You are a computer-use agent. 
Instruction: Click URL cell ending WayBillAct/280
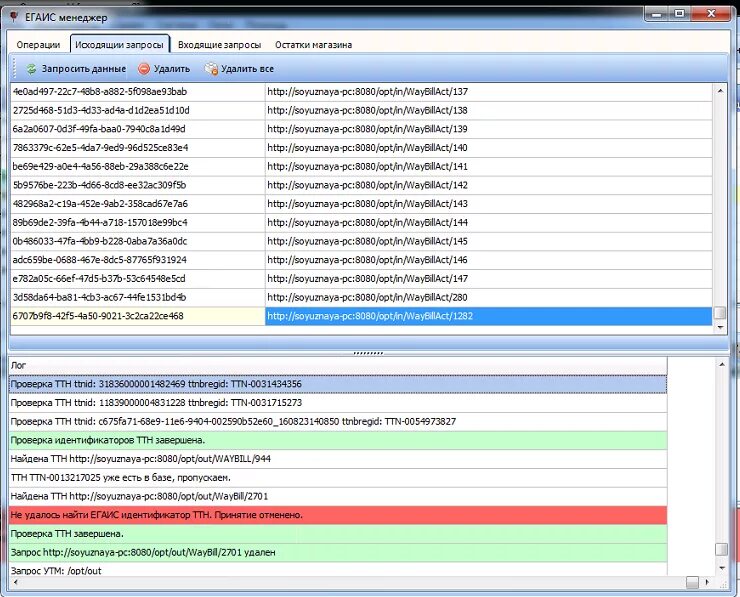[488, 297]
